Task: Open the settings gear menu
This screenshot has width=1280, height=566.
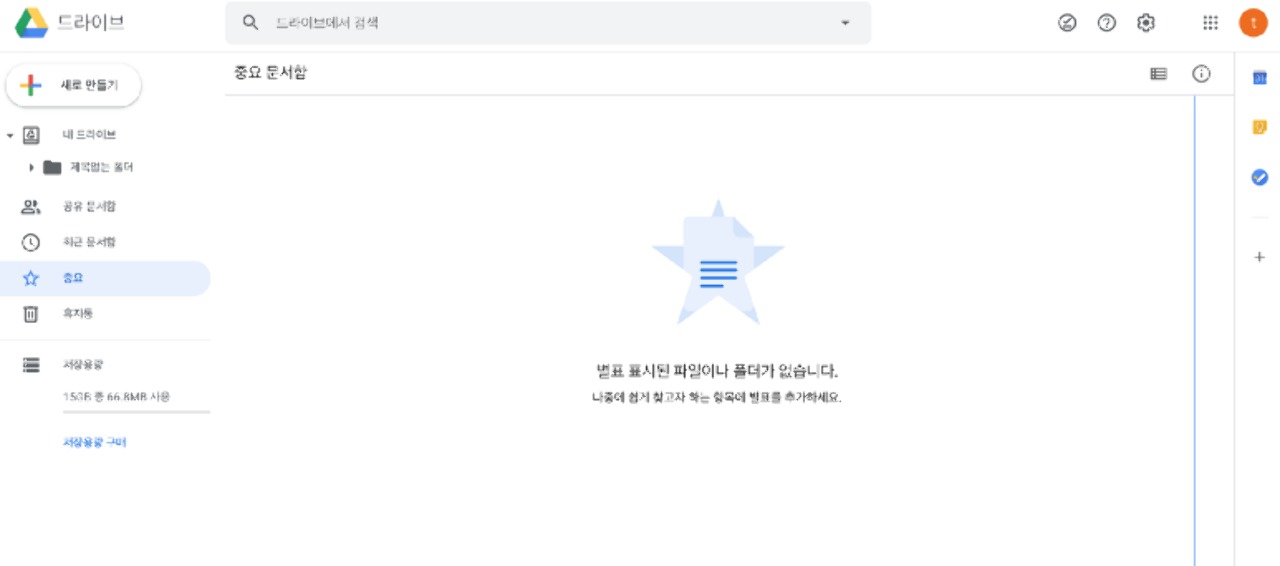Action: pos(1146,23)
